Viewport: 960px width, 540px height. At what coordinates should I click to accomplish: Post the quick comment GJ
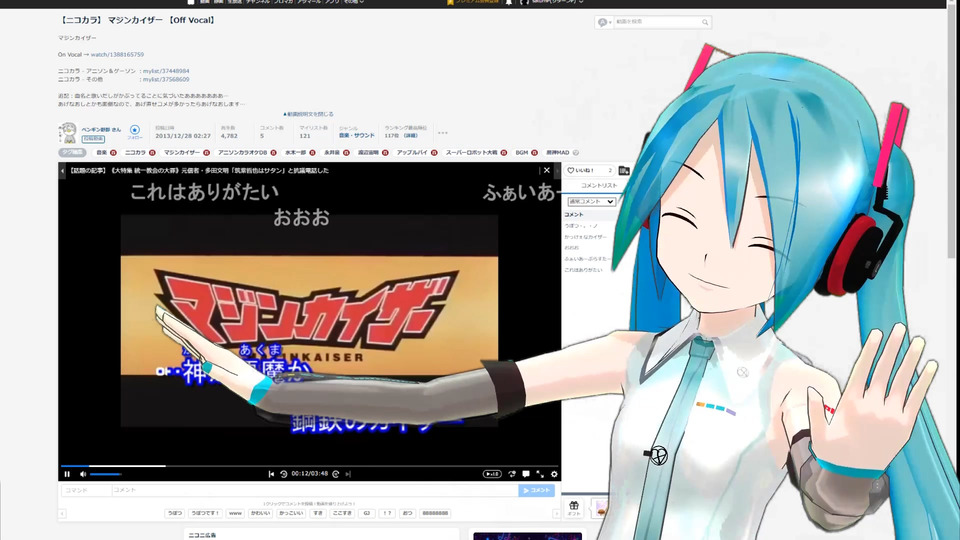(367, 513)
